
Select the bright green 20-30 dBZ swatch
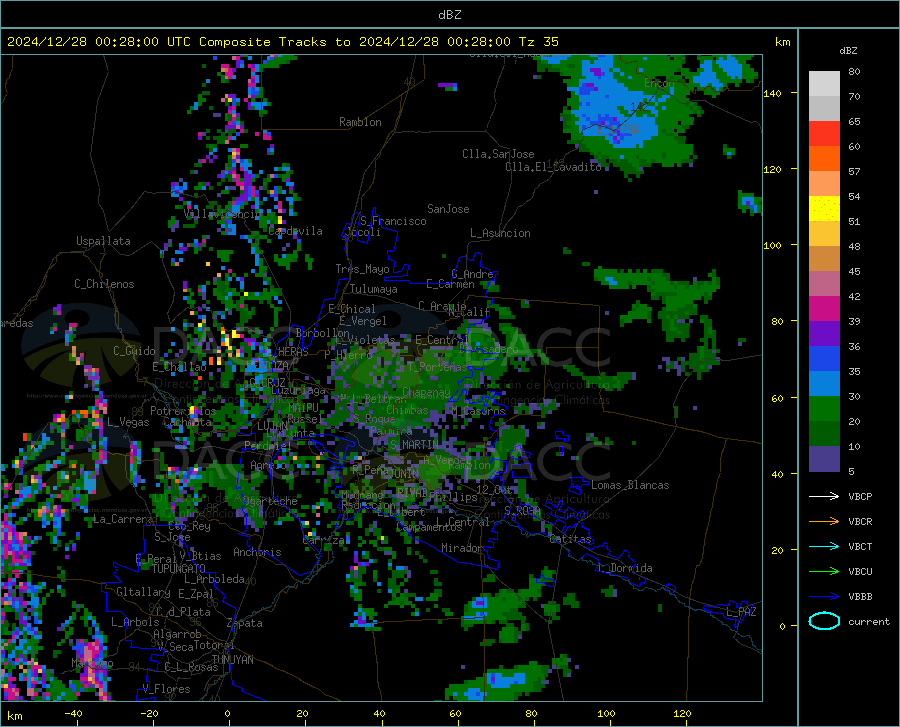pos(824,409)
